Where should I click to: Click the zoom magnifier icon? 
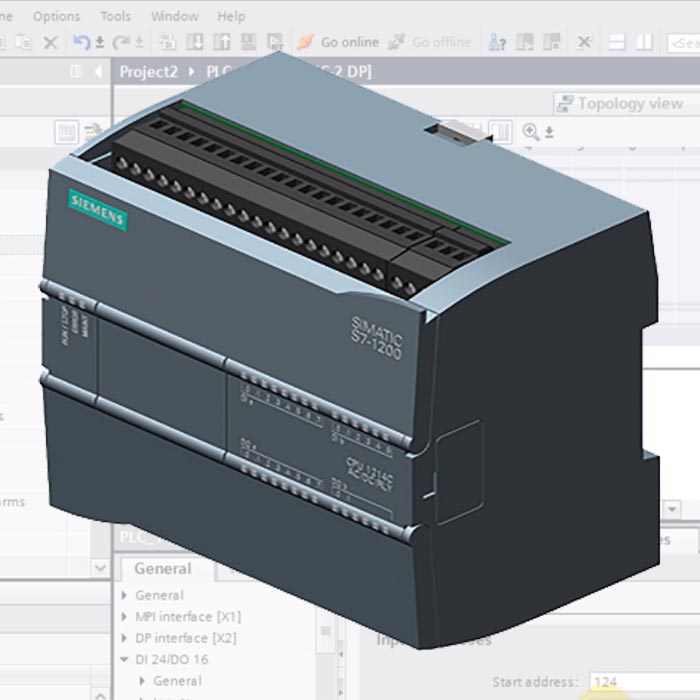531,132
